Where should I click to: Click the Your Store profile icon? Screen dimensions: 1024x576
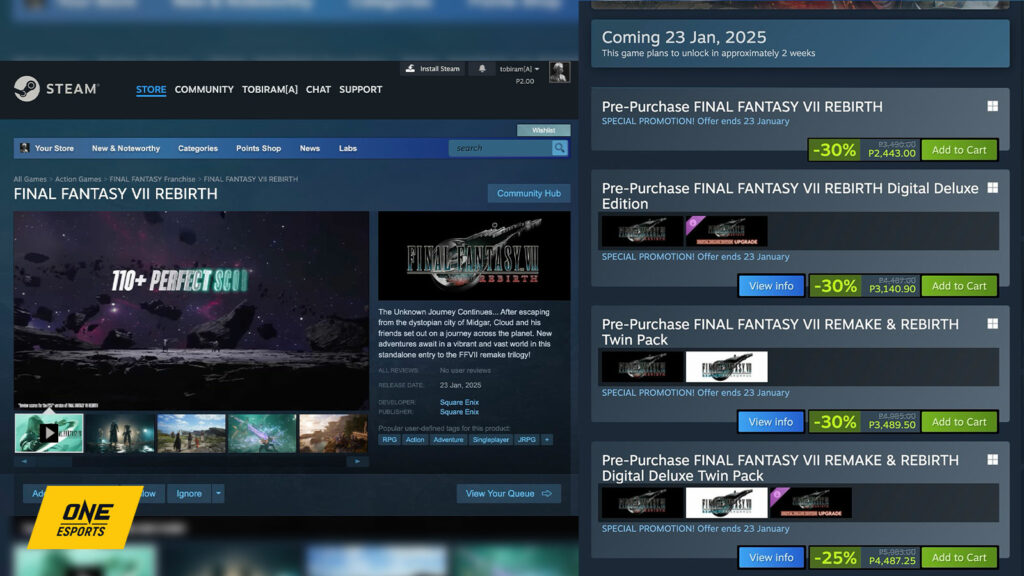(x=24, y=148)
